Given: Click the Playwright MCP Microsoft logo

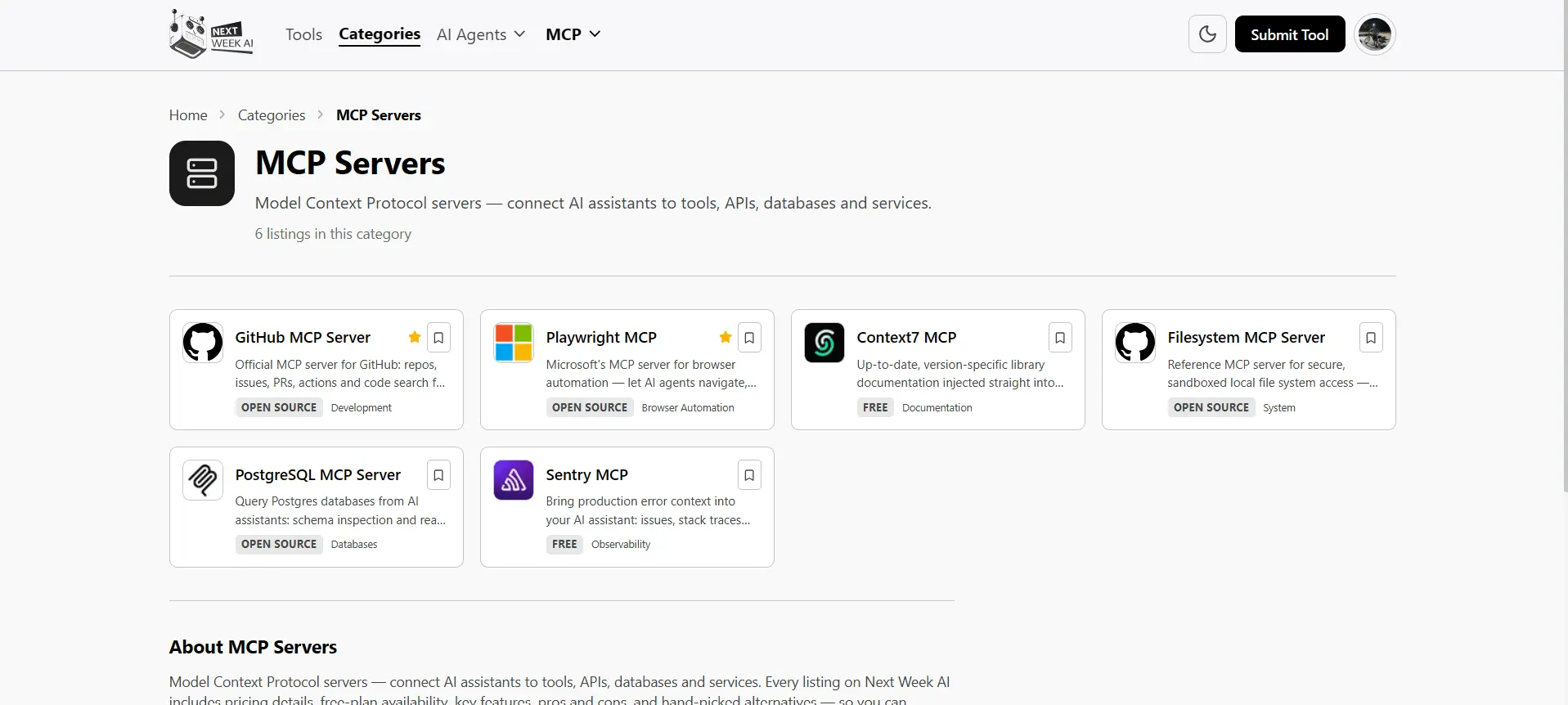Looking at the screenshot, I should [x=514, y=343].
